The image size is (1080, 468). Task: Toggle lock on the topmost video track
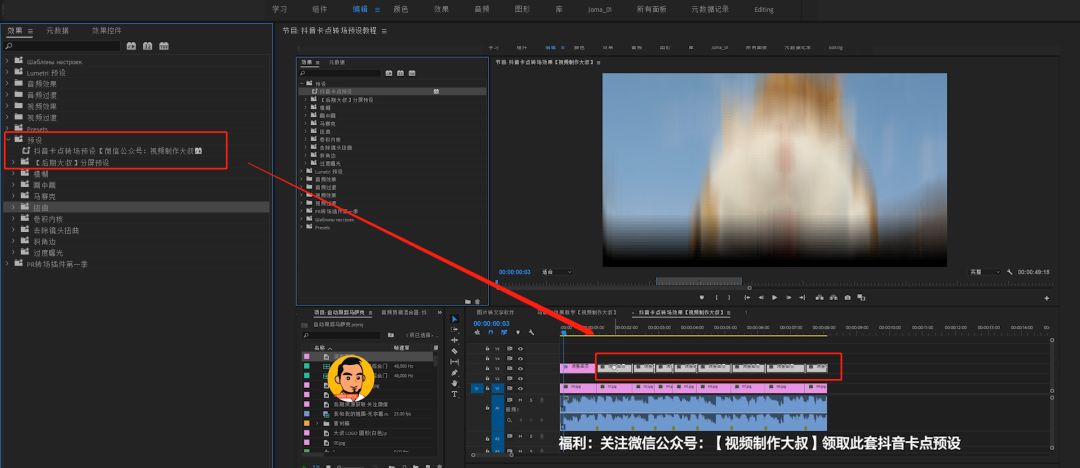(487, 349)
